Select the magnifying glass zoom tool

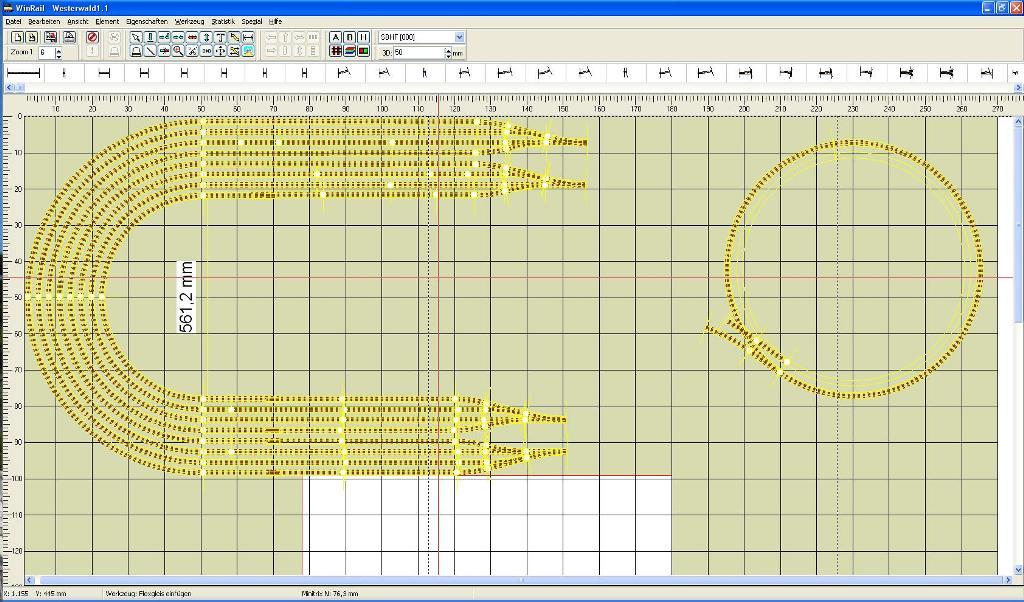pyautogui.click(x=178, y=51)
